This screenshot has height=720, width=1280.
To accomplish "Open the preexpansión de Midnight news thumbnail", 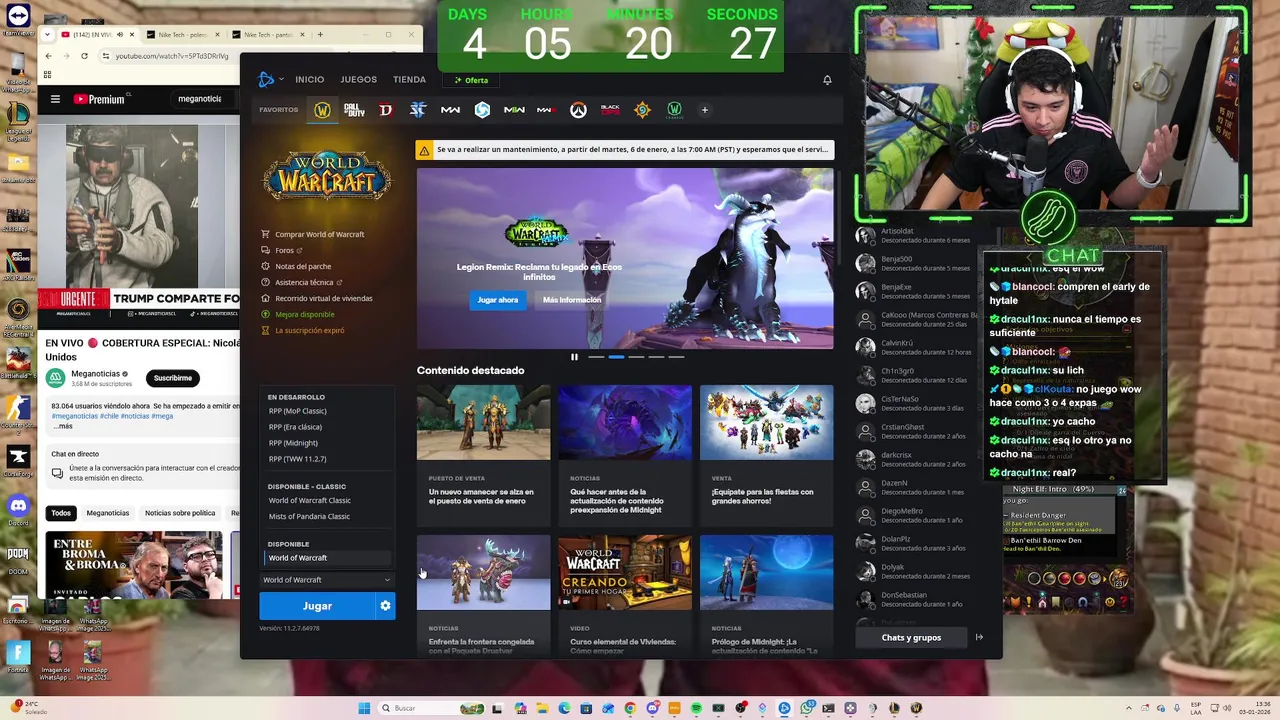I will click(625, 423).
